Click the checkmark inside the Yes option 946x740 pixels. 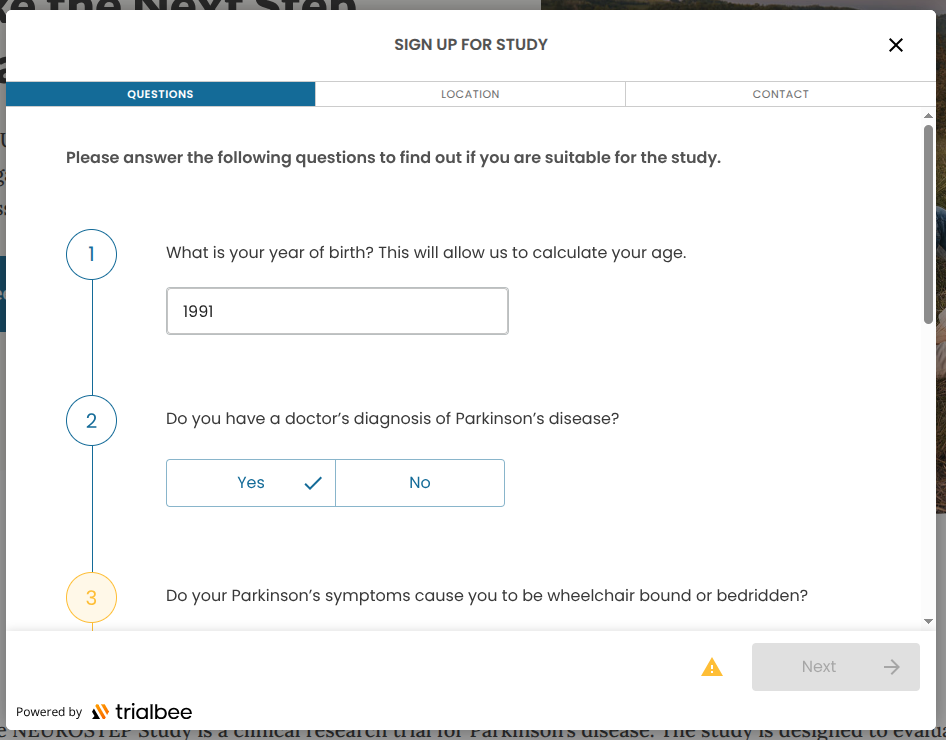[312, 482]
